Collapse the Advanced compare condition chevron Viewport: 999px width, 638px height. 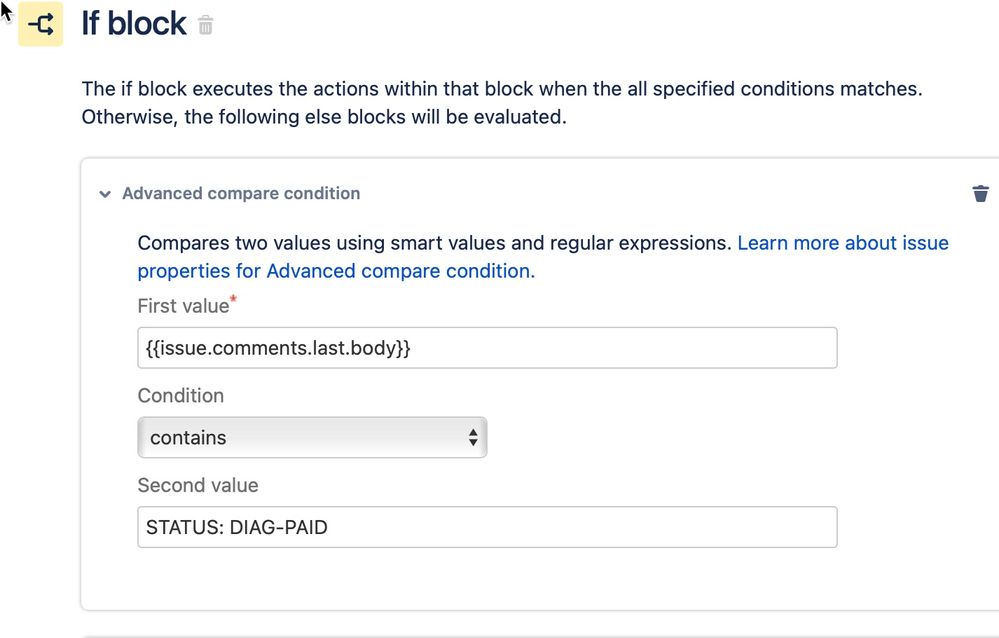coord(105,194)
